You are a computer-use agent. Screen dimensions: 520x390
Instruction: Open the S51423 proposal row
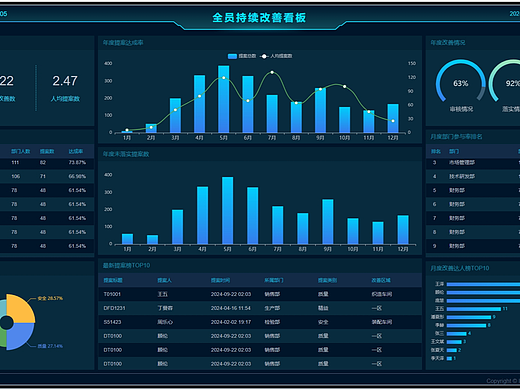tap(260, 322)
